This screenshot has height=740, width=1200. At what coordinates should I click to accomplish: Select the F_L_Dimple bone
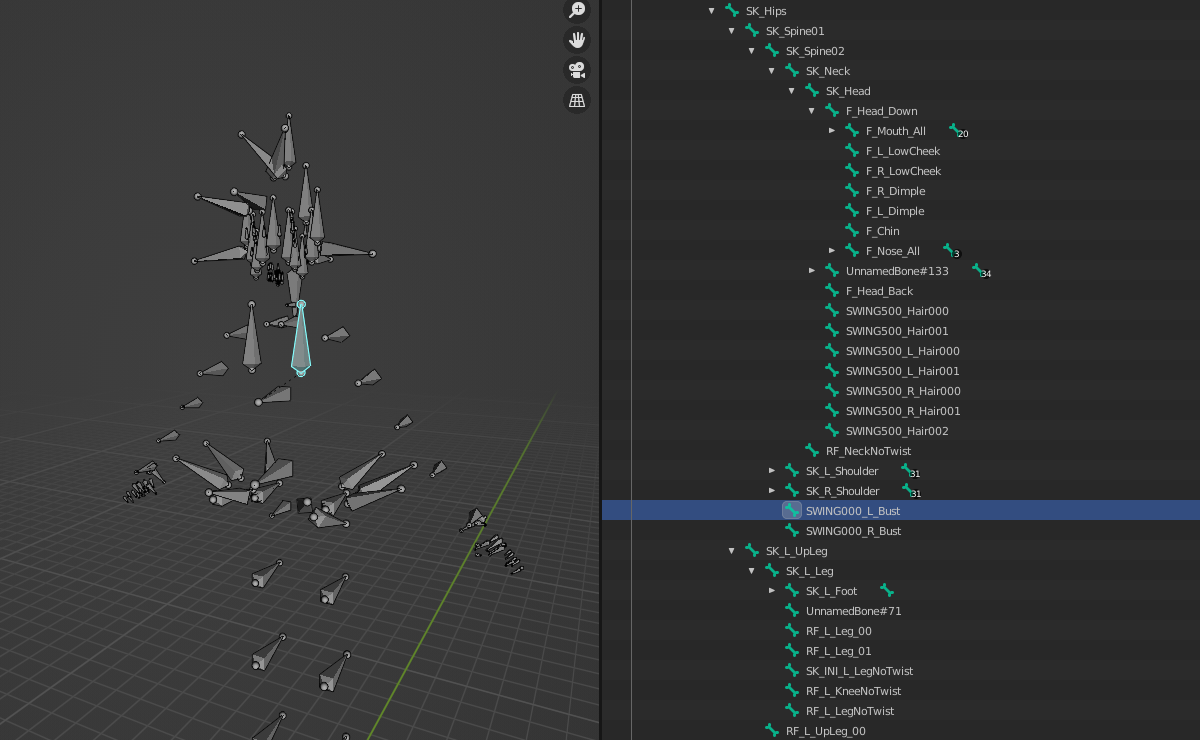tap(895, 211)
